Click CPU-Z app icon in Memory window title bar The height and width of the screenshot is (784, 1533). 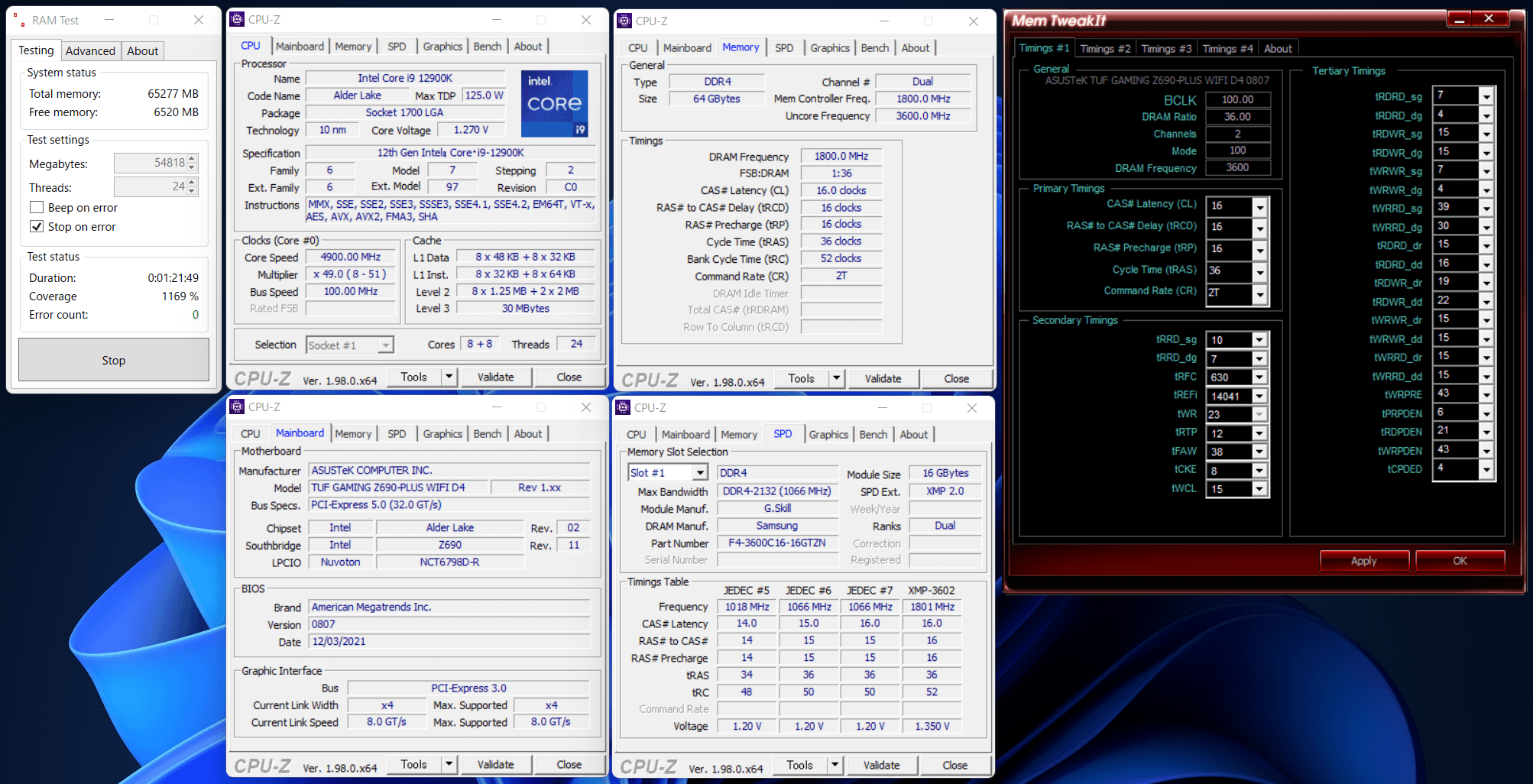[x=624, y=21]
